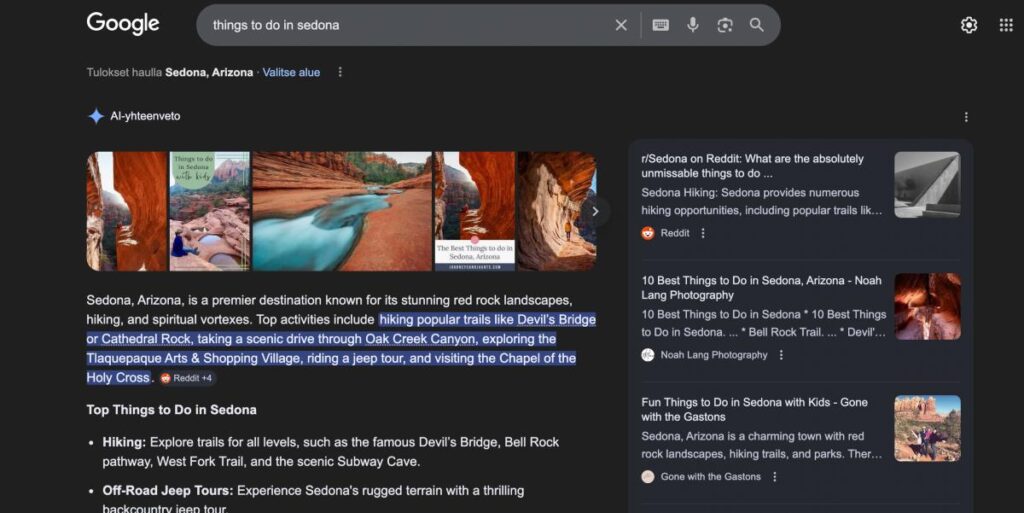
Task: Open 'The Best Things to do in Sedona, Arizona' image
Action: (x=475, y=211)
